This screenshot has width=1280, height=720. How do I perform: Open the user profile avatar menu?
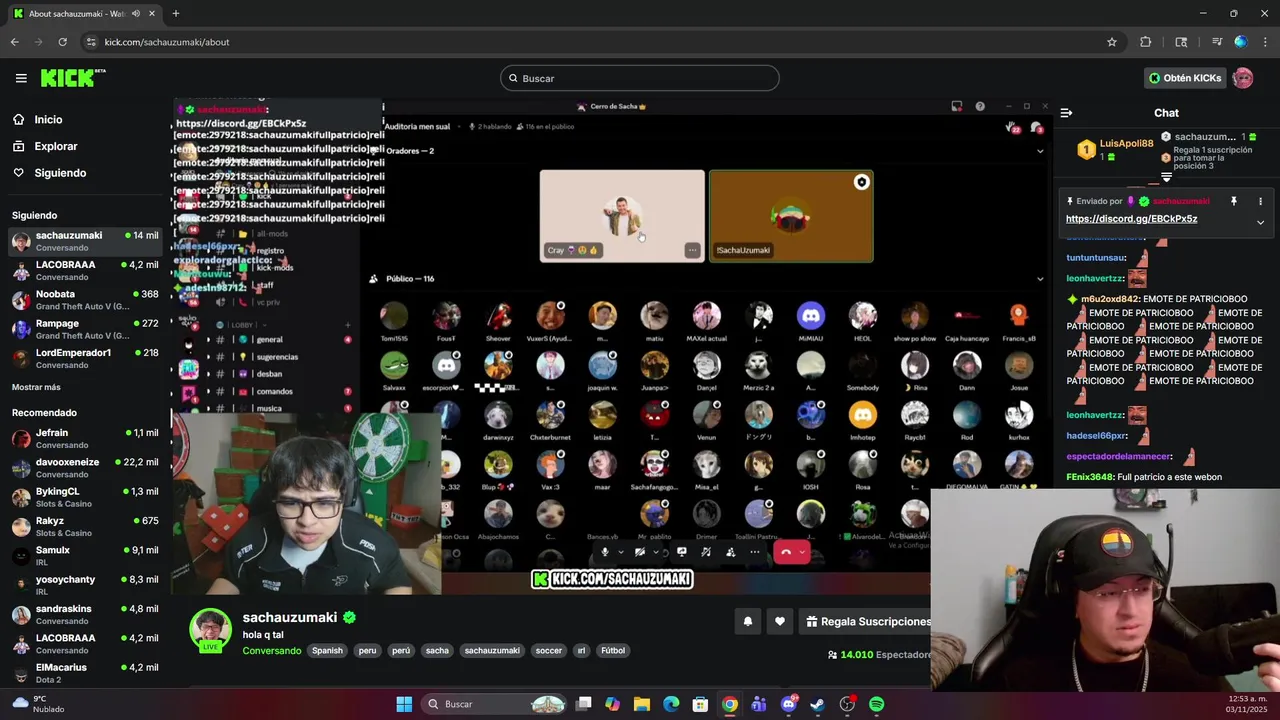point(1243,78)
